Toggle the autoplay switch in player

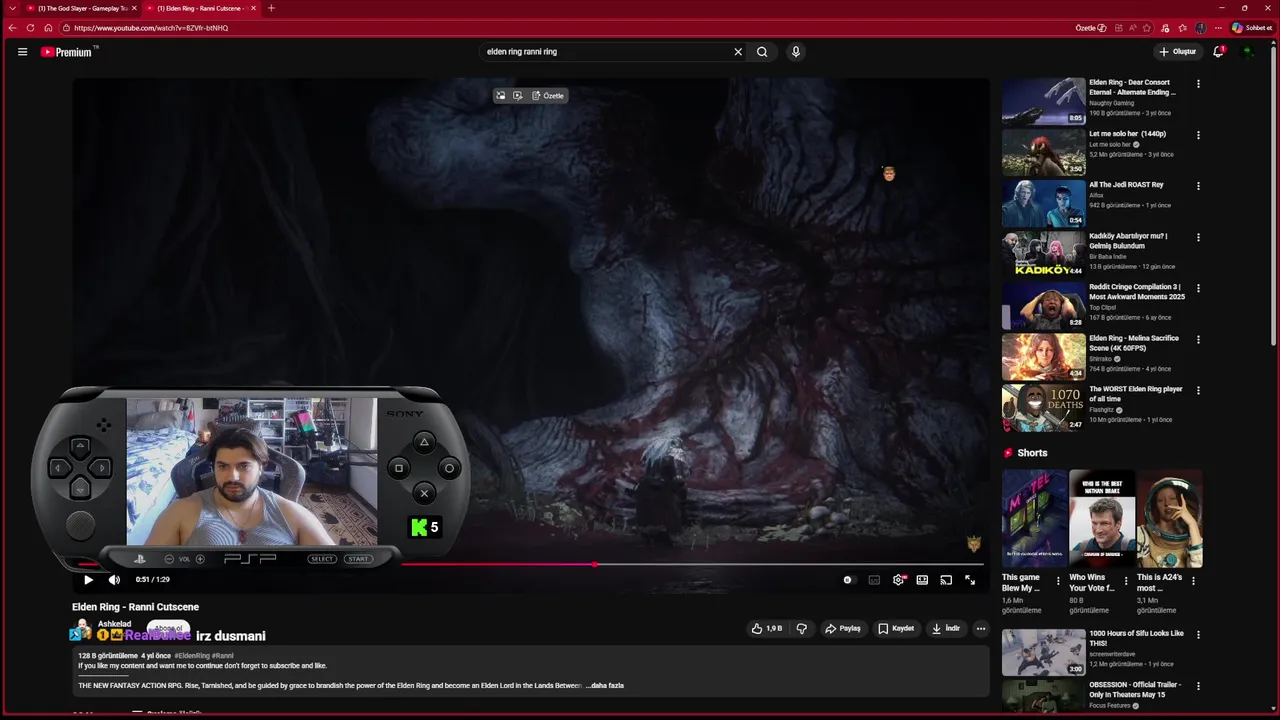(x=848, y=579)
